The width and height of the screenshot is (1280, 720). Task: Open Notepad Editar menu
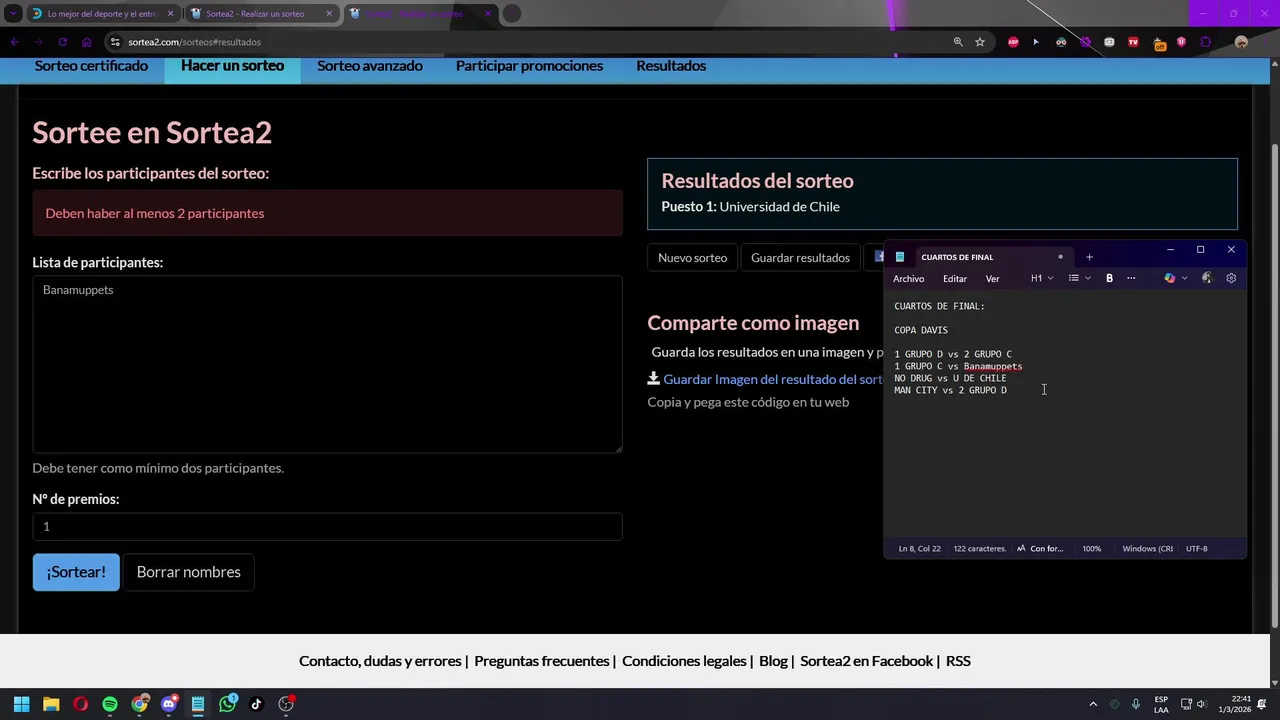(954, 279)
